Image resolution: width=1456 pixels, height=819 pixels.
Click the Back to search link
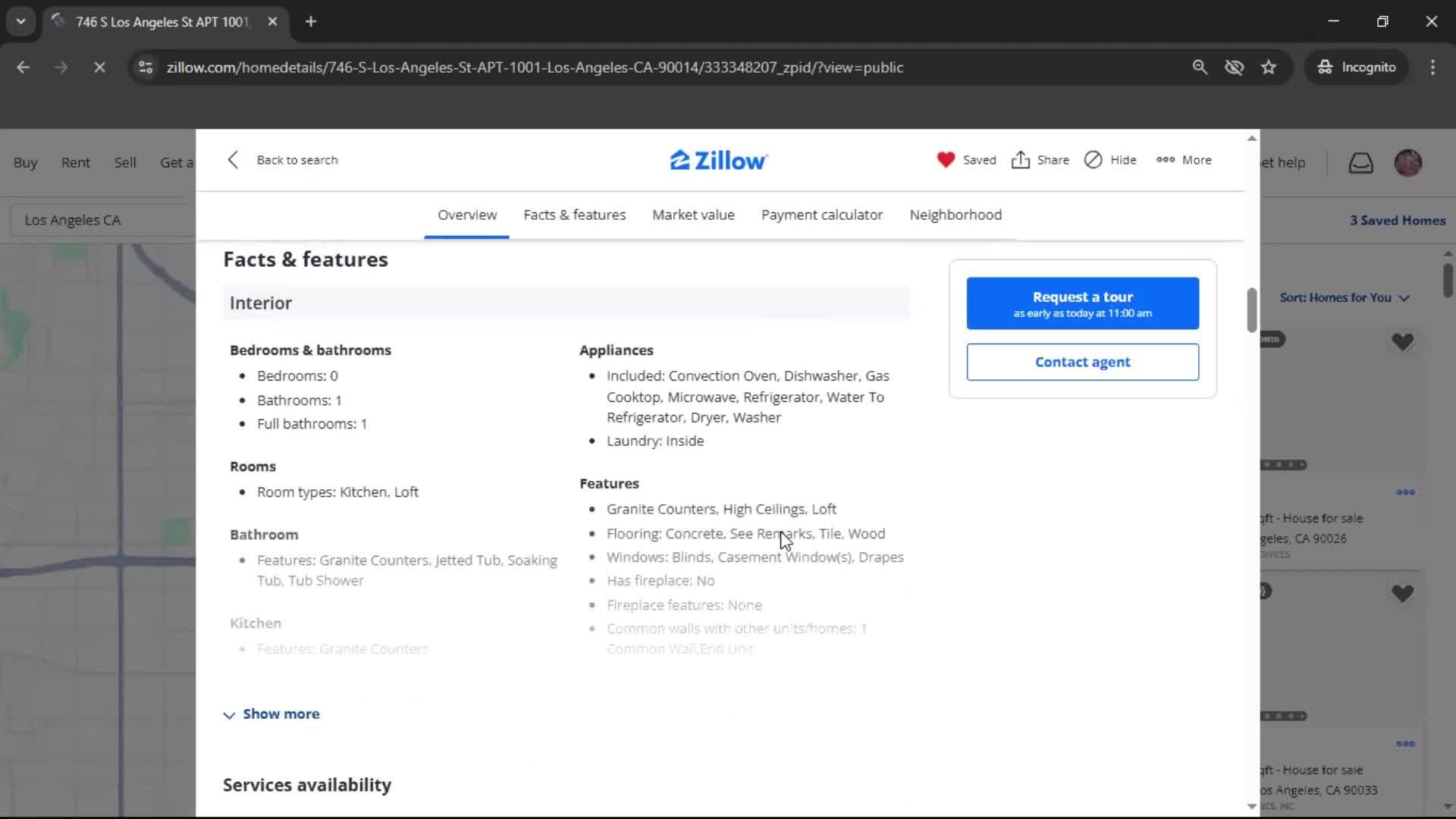click(x=282, y=159)
